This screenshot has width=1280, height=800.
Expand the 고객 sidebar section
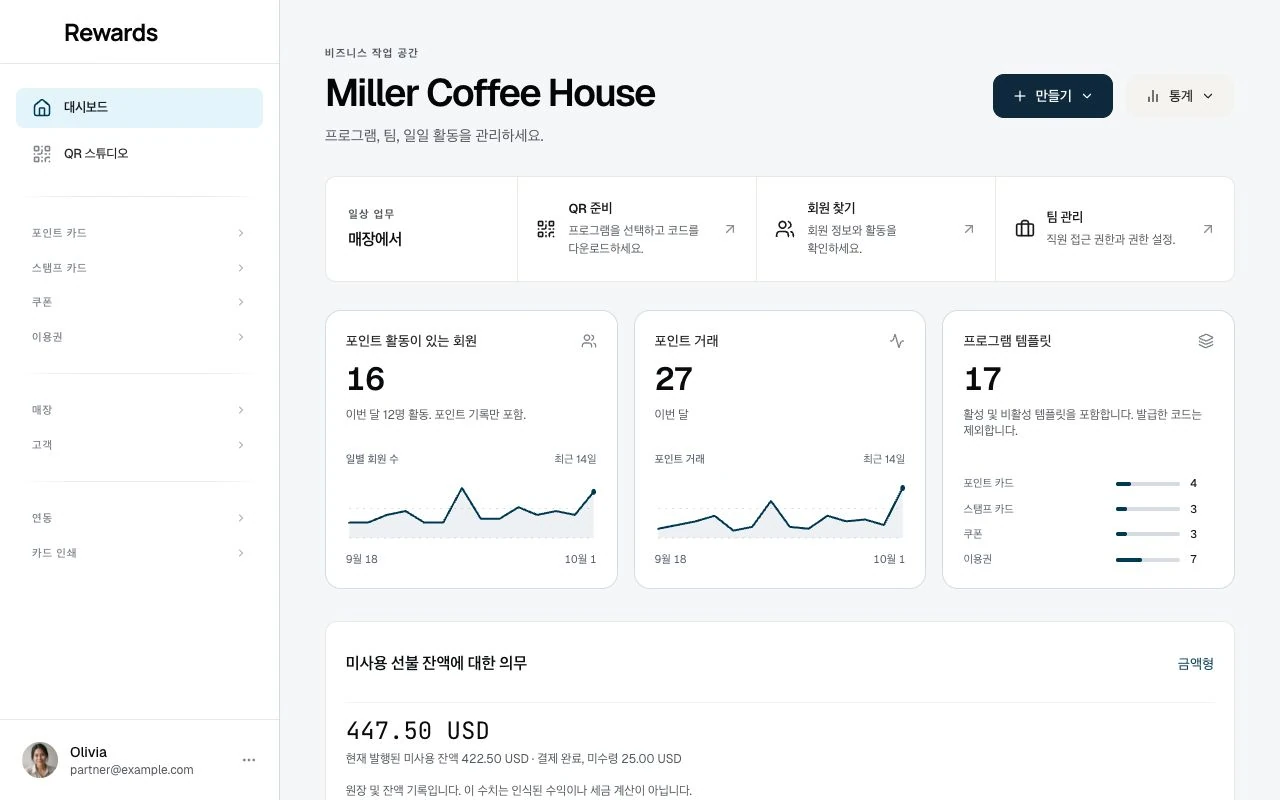[x=139, y=445]
